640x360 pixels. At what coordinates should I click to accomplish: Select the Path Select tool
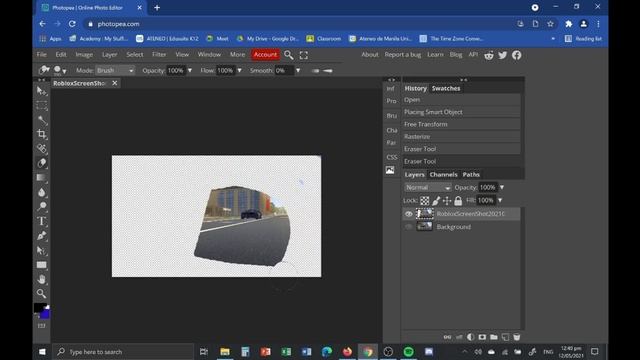coord(42,250)
